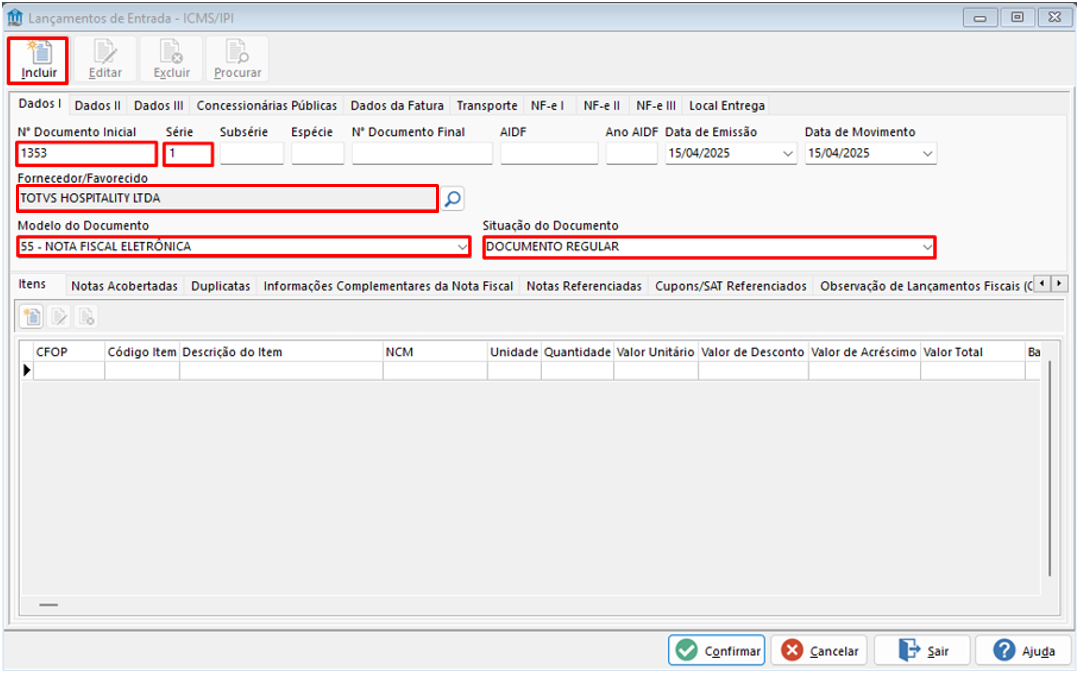Click the Valor Unitário column header
Image resolution: width=1077 pixels, height=673 pixels.
coord(655,352)
